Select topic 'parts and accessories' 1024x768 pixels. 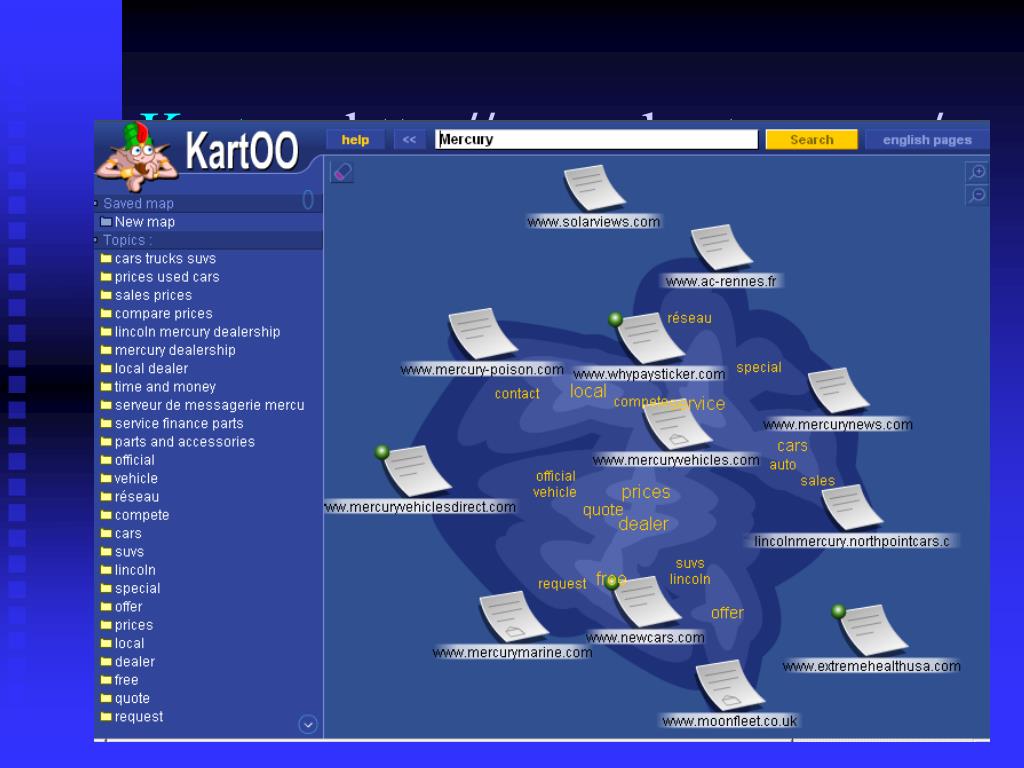click(184, 441)
